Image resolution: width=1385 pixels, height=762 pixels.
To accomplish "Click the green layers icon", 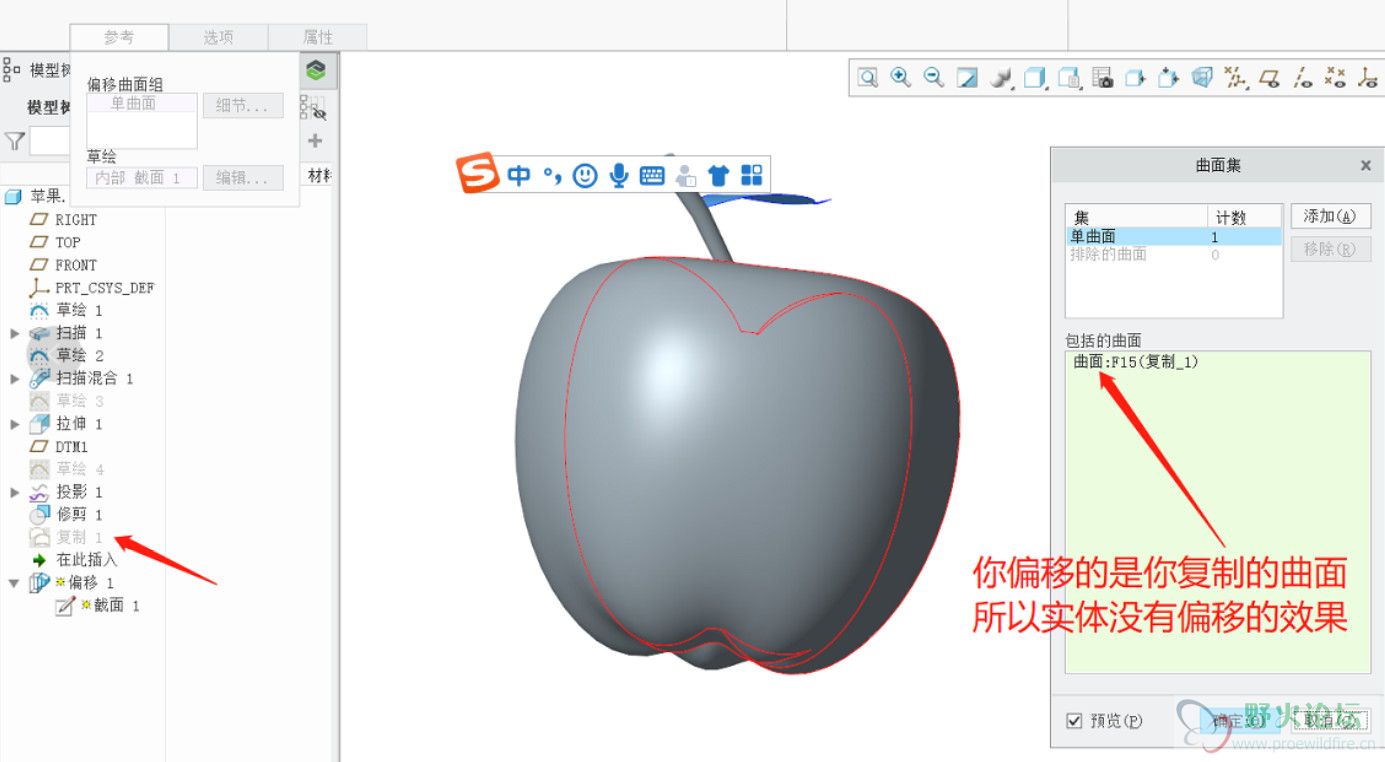I will click(x=316, y=70).
